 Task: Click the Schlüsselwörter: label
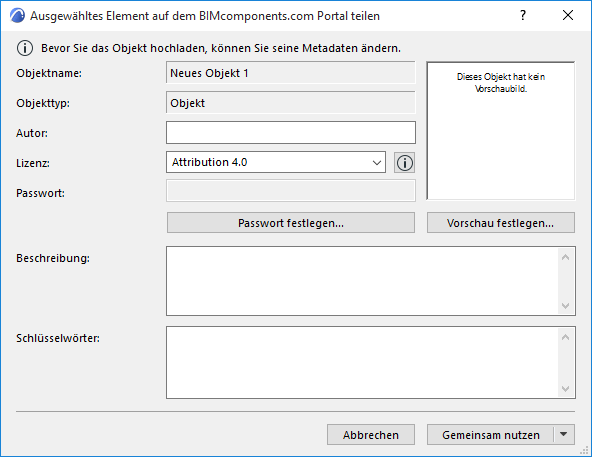[58, 338]
